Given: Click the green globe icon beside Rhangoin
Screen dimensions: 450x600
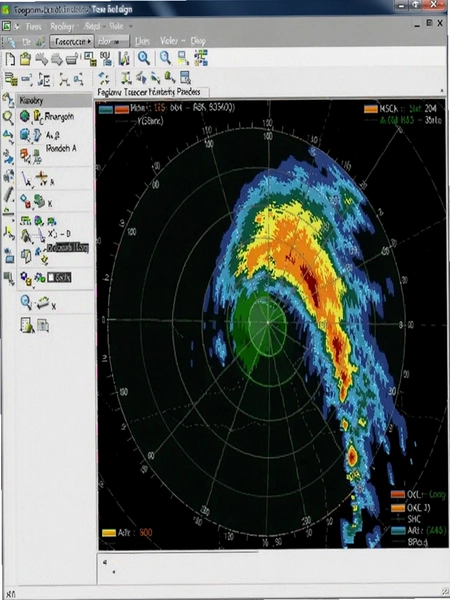Looking at the screenshot, I should (x=25, y=116).
